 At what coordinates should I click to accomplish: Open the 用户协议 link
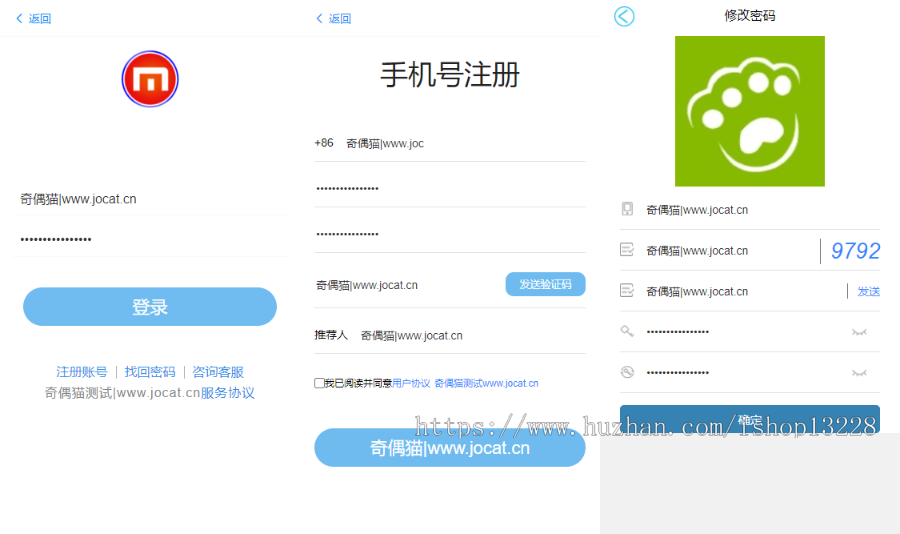411,383
